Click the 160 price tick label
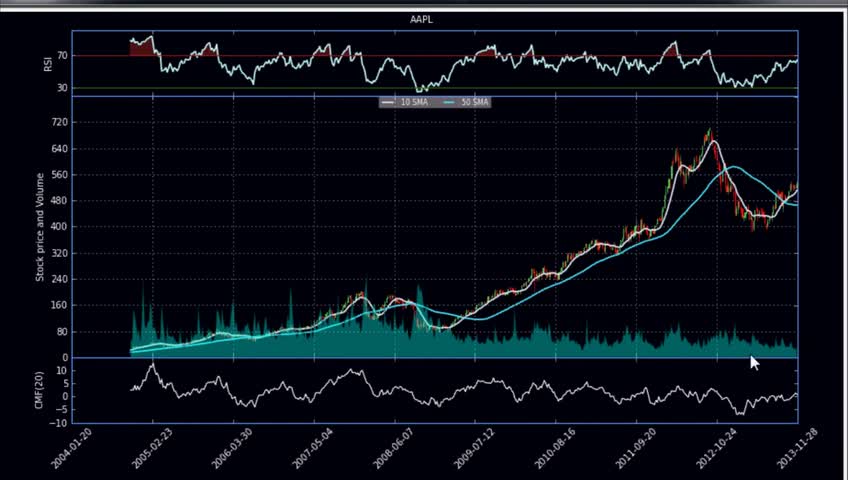 tap(60, 305)
